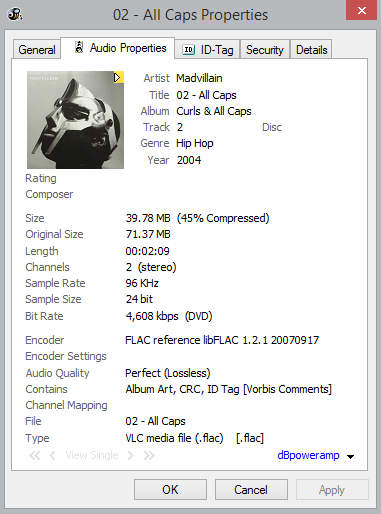Confirm with the OK button

[170, 490]
